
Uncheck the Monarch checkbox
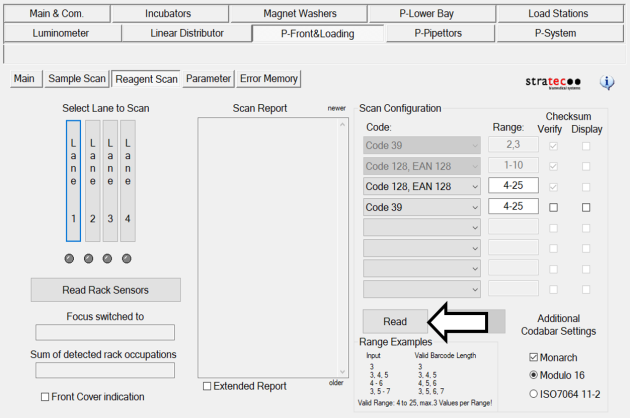coord(532,357)
